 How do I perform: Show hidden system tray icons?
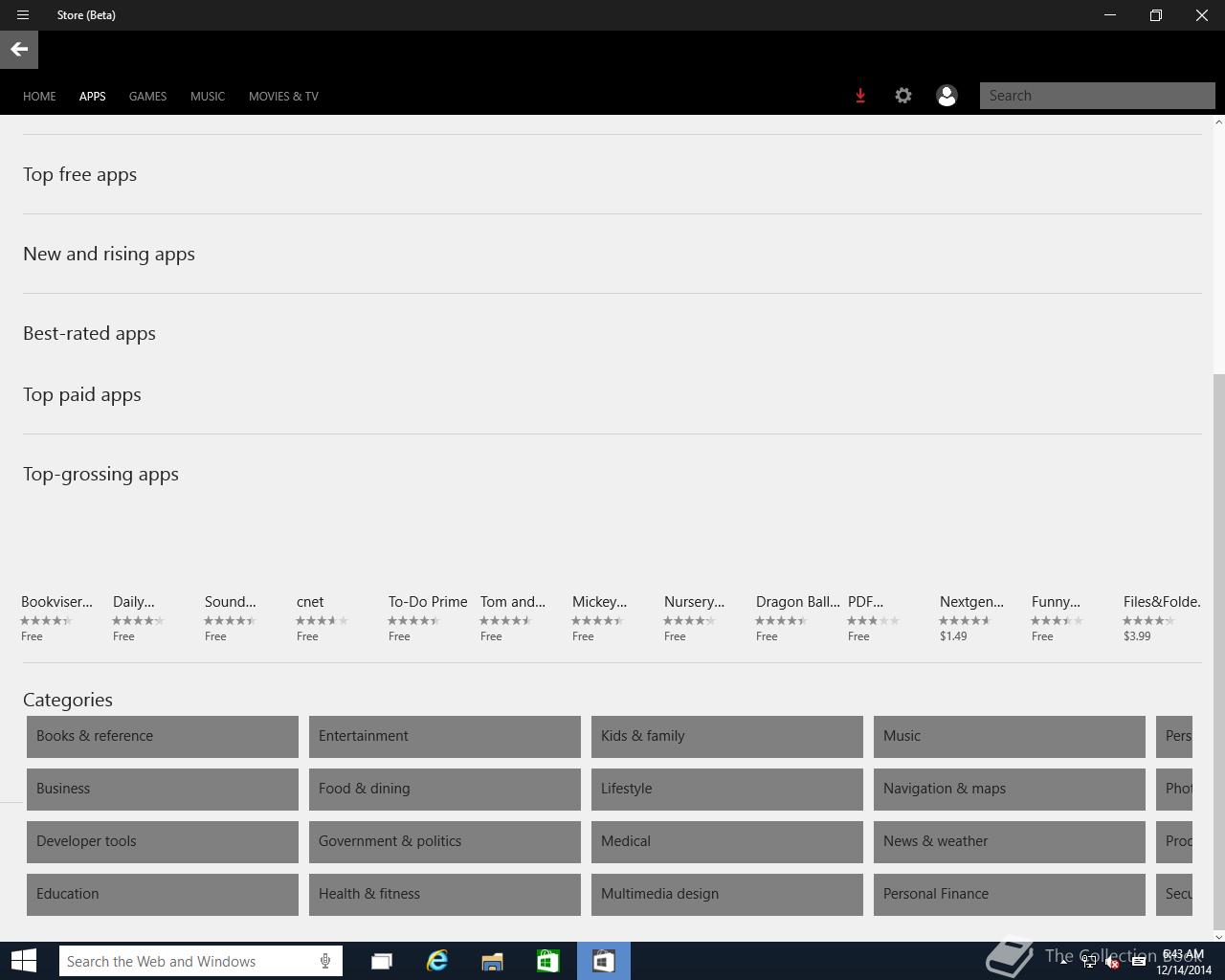[x=1063, y=962]
